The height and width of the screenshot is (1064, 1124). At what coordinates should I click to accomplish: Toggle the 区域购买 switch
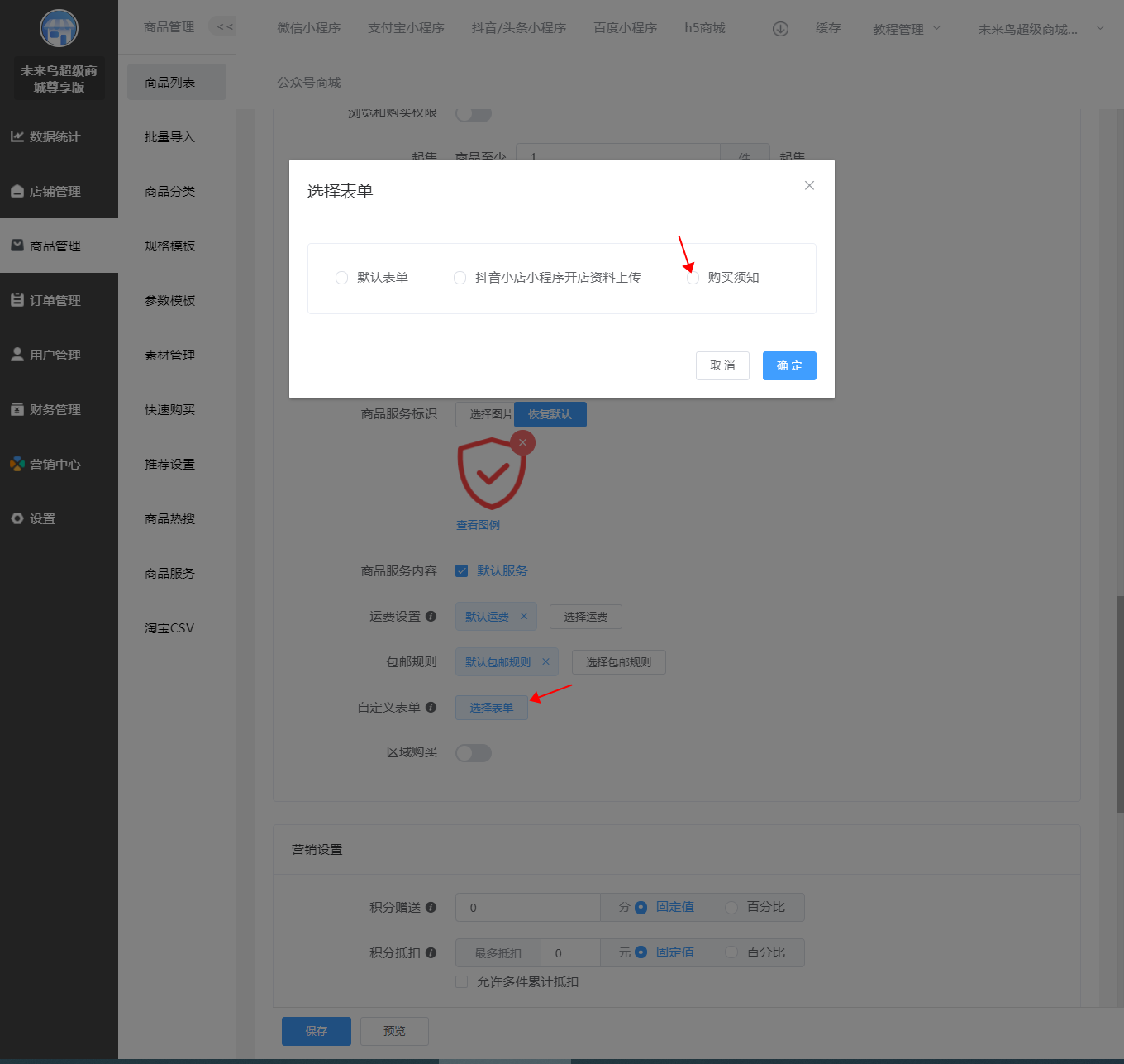pyautogui.click(x=474, y=753)
